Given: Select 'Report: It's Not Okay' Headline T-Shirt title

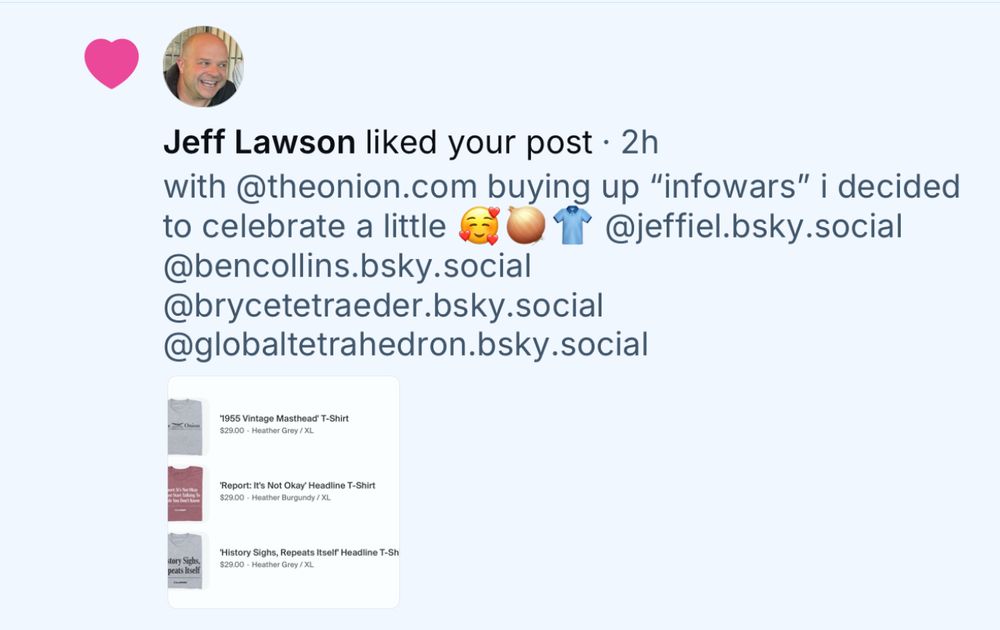Looking at the screenshot, I should [297, 485].
